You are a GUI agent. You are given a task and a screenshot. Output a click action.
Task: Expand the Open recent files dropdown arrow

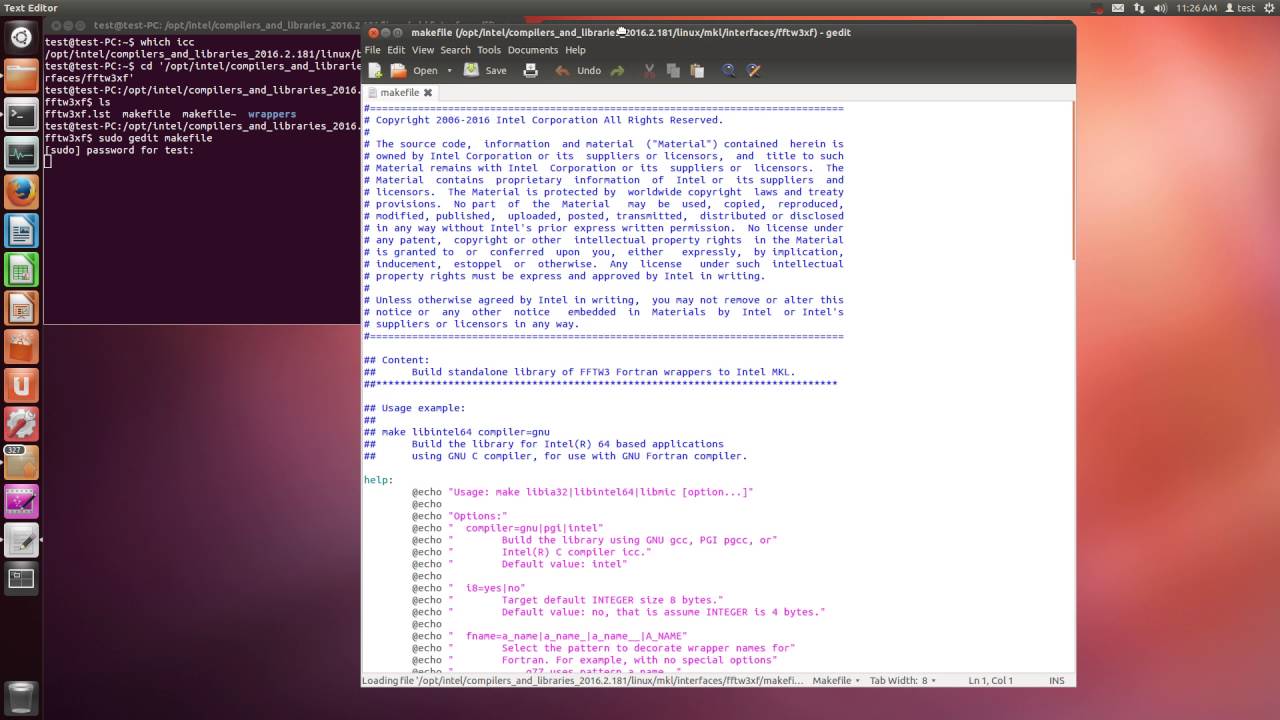(449, 71)
